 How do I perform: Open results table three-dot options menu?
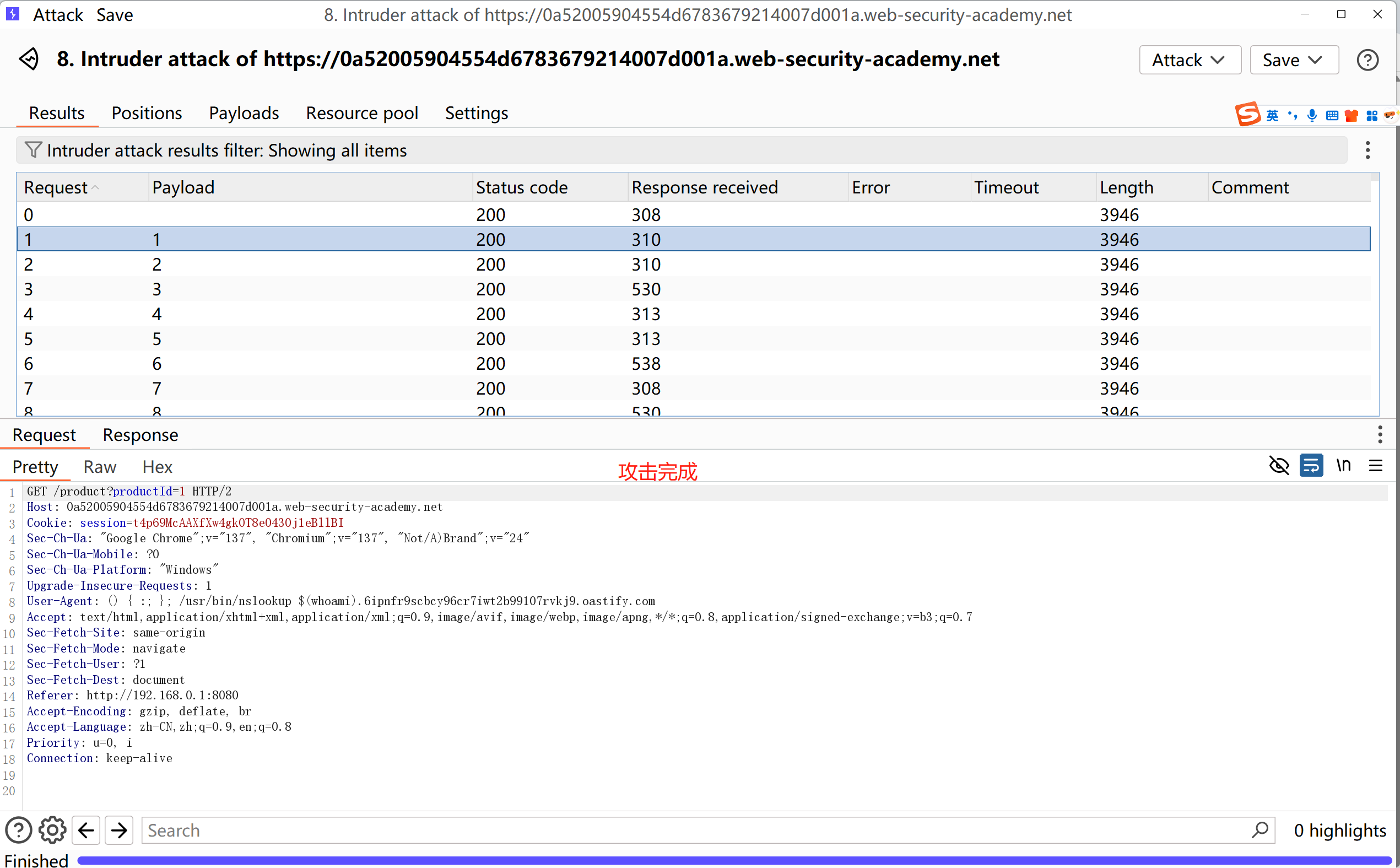[1367, 150]
